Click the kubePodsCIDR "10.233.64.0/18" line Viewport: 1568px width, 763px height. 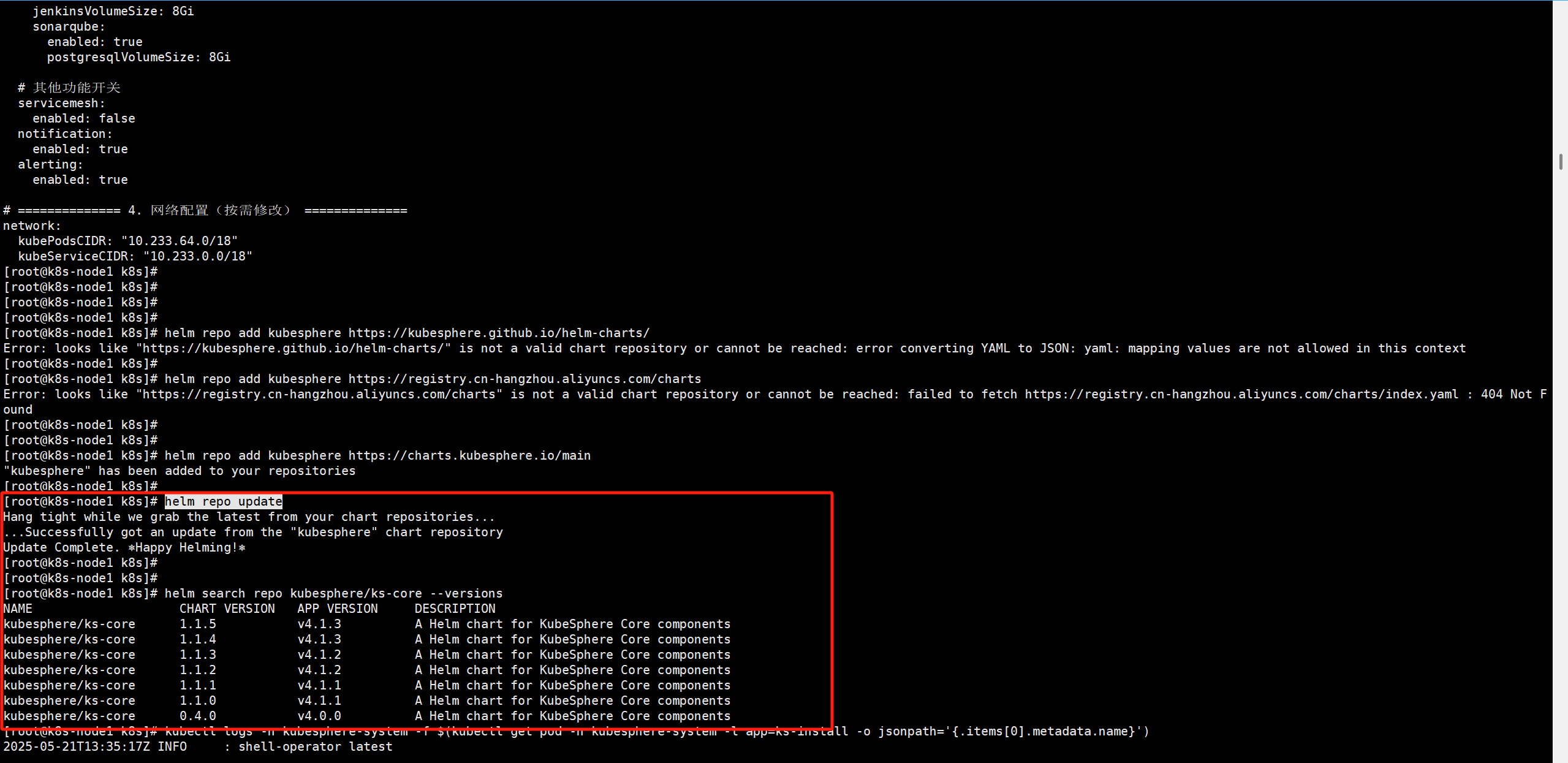coord(128,241)
